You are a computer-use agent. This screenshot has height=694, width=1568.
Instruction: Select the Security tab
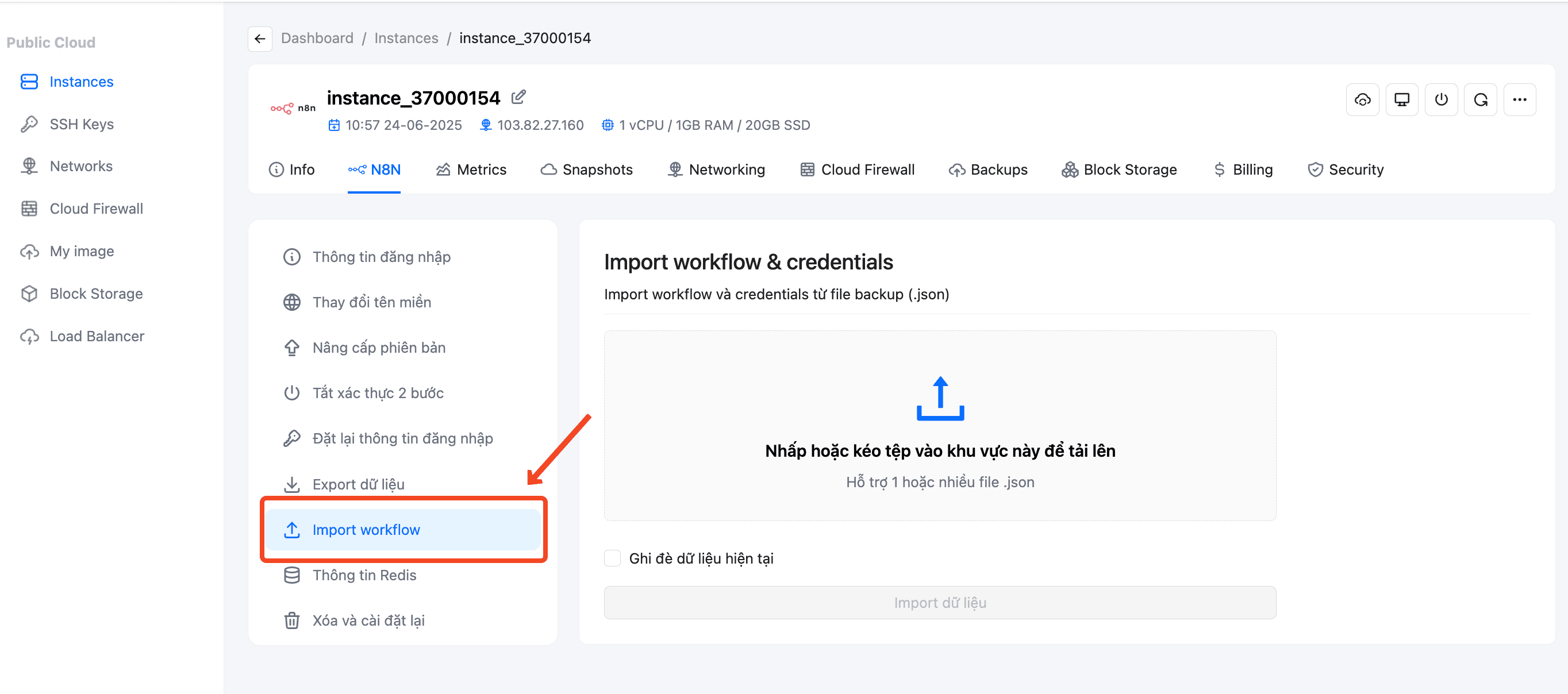click(1346, 169)
